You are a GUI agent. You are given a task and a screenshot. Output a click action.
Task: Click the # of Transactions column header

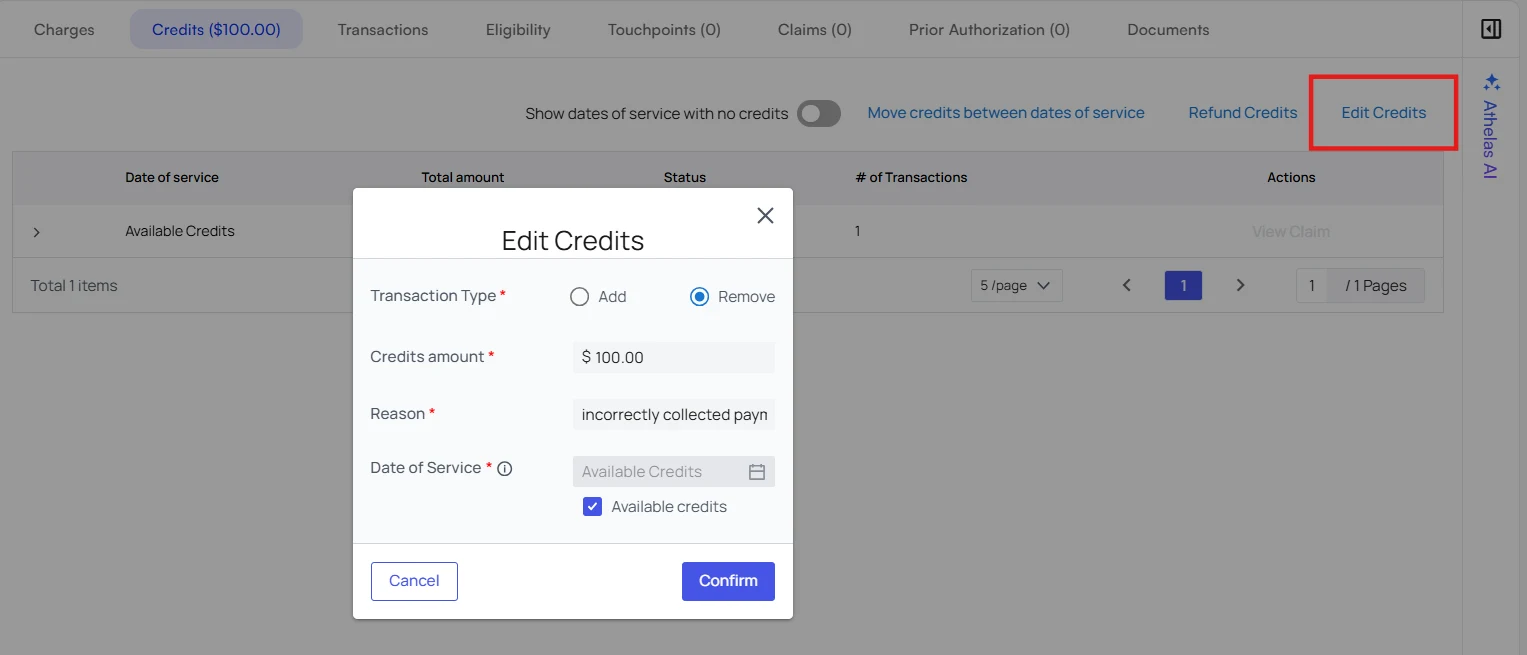click(911, 177)
